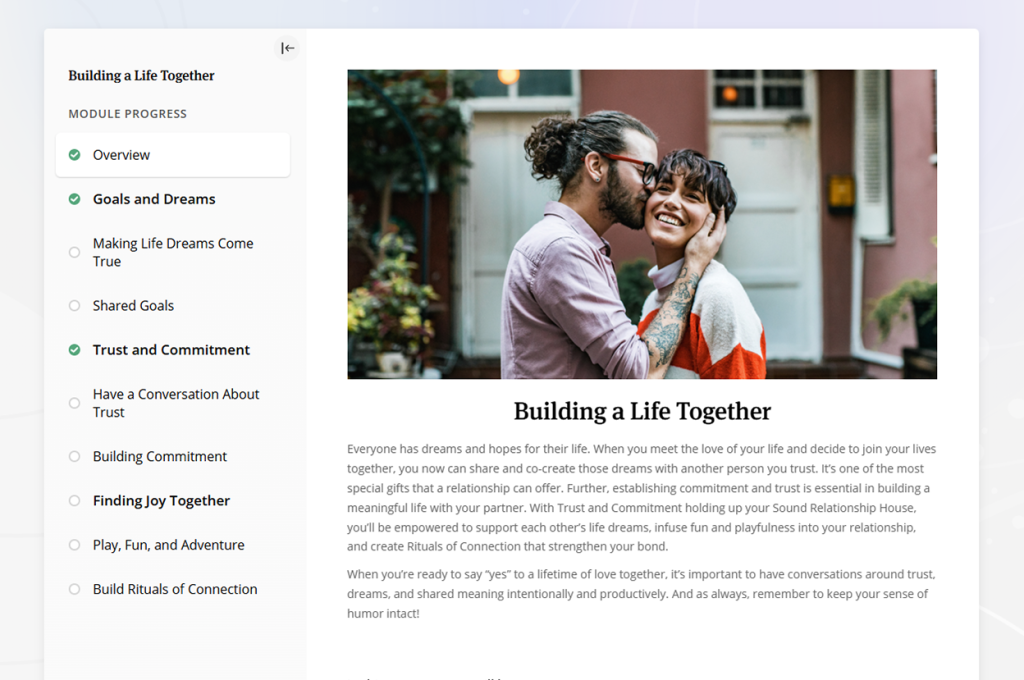Toggle completion on Play, Fun, and Adventure
1024x680 pixels.
[x=74, y=545]
